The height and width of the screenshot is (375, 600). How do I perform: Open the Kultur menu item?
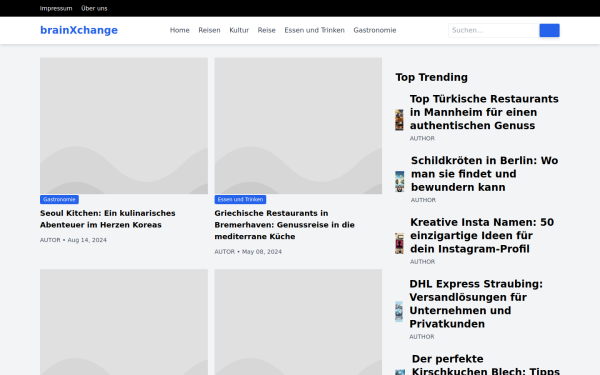[239, 30]
